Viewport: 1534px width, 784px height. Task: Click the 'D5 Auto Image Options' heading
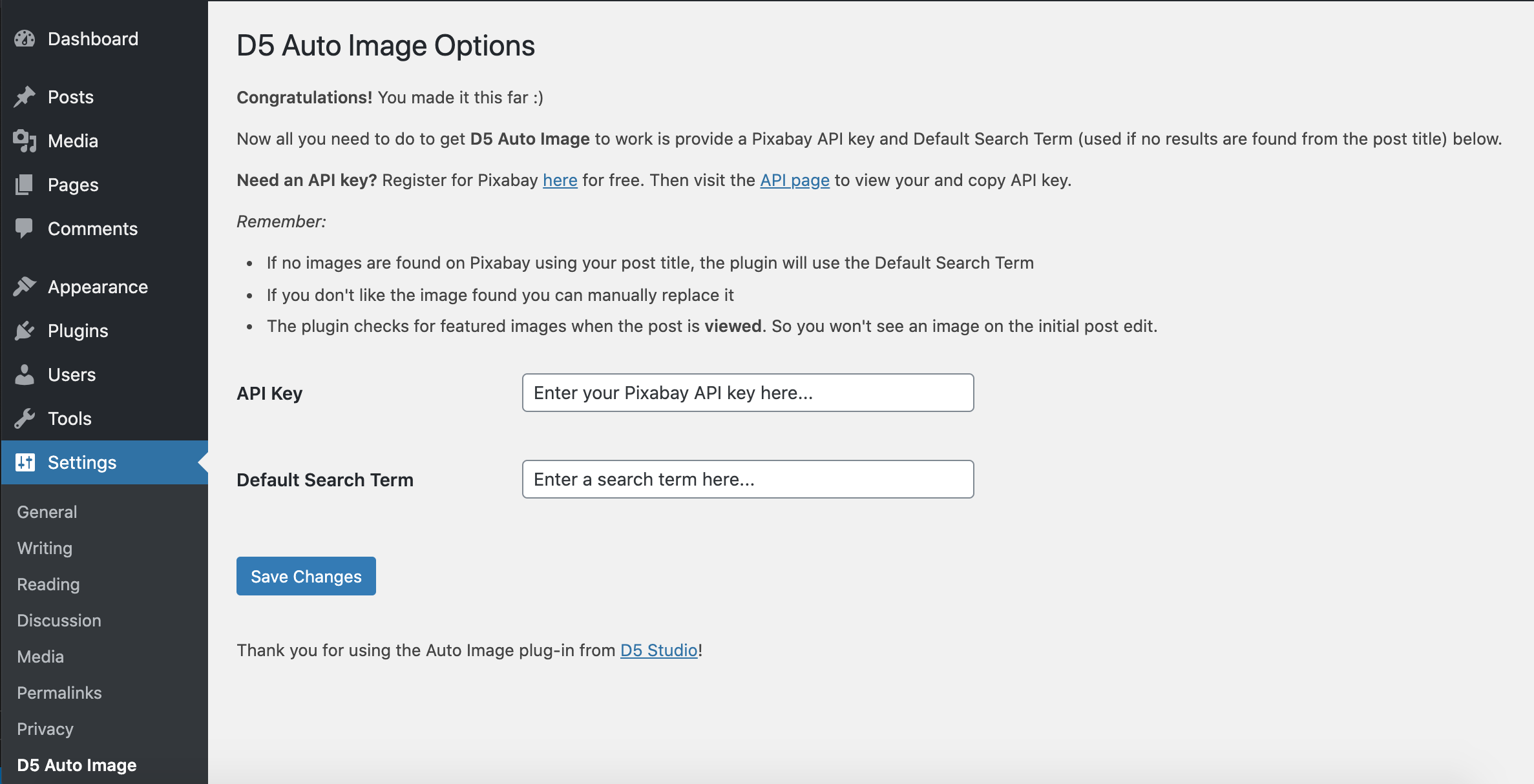386,46
